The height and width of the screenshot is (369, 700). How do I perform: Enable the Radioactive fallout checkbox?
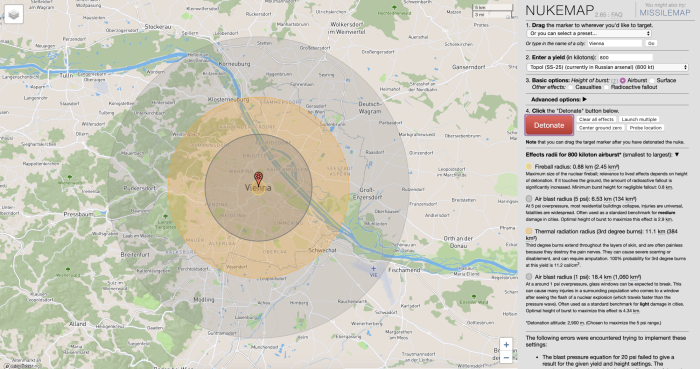tap(606, 87)
